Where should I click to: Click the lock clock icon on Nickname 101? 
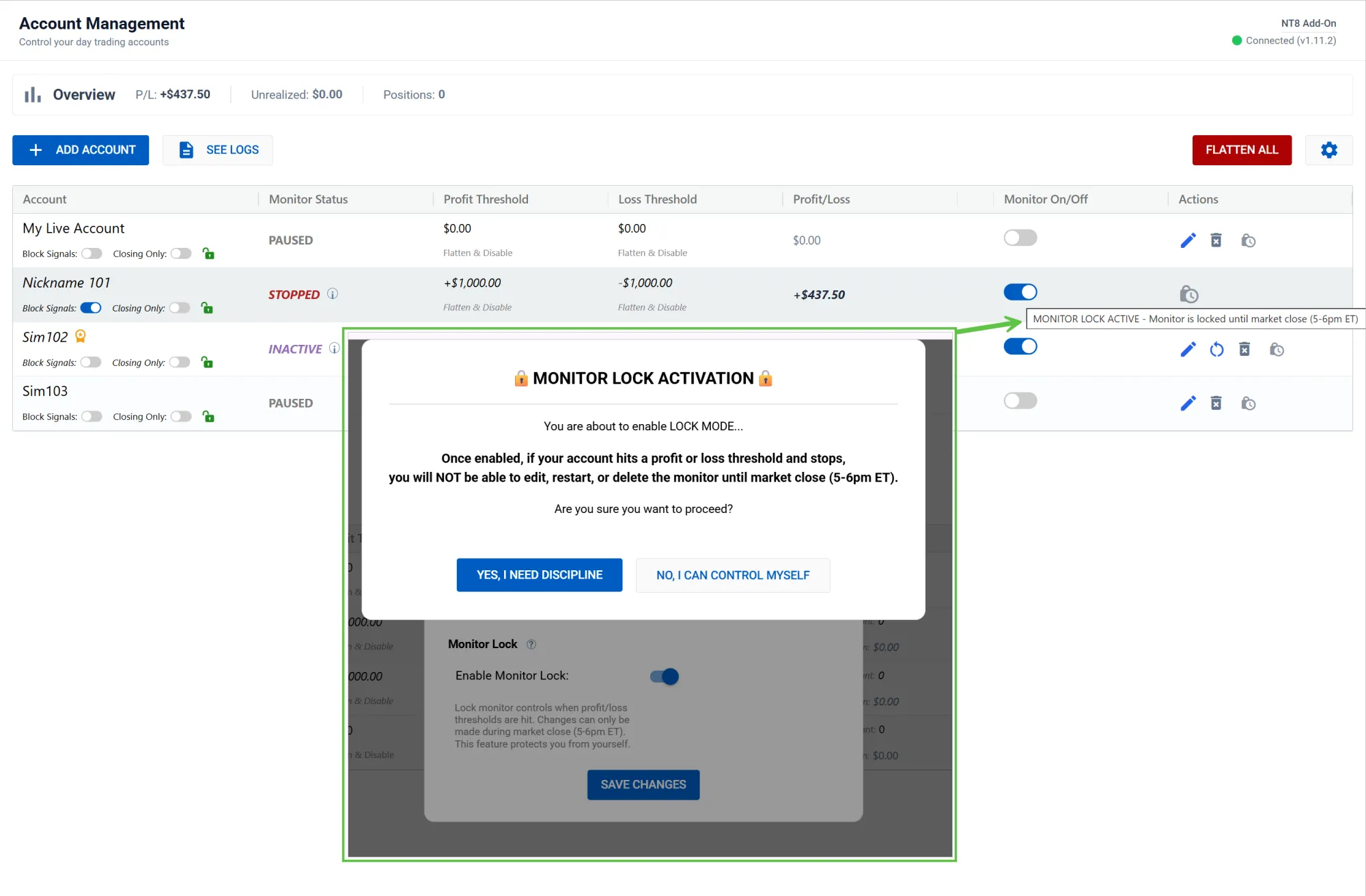tap(1188, 294)
